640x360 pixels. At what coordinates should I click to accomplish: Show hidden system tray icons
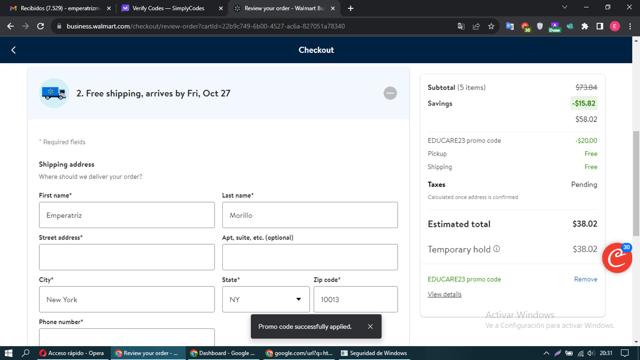coord(546,353)
